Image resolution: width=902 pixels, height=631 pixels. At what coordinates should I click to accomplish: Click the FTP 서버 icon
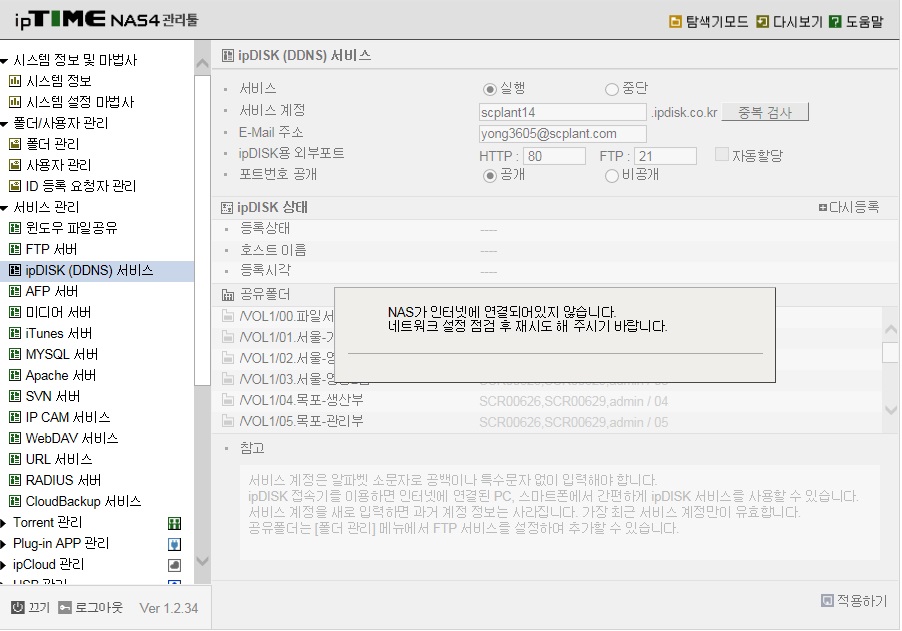click(x=15, y=250)
